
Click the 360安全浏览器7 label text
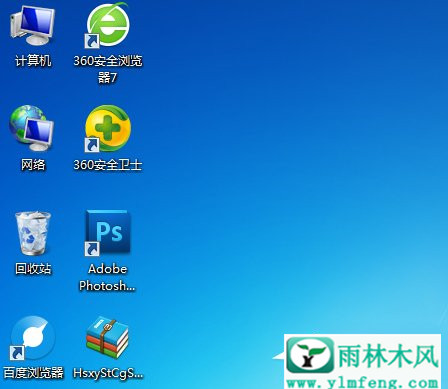click(x=108, y=69)
